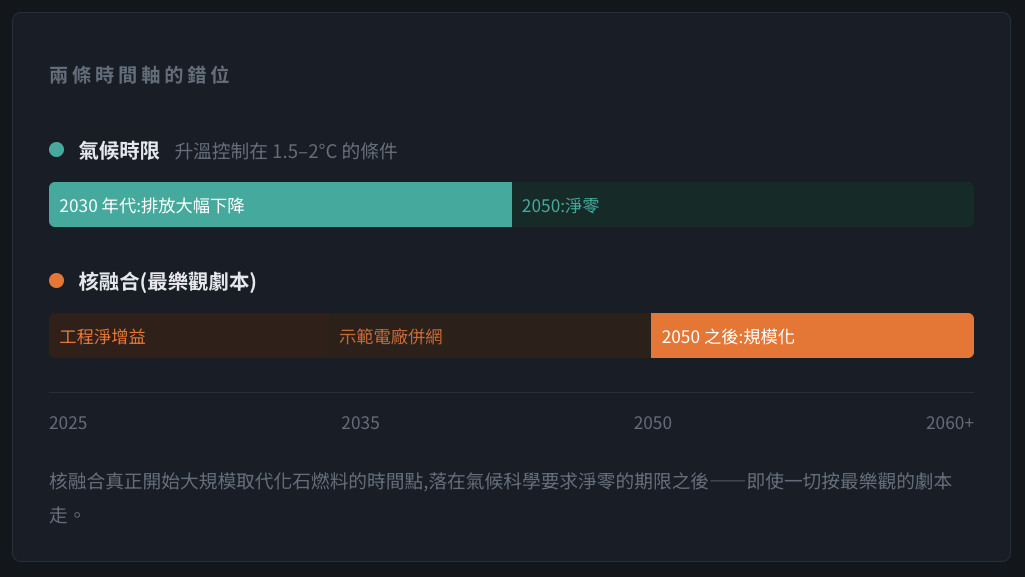The image size is (1025, 577).
Task: Click the 2050:淨零 text label
Action: [x=560, y=206]
